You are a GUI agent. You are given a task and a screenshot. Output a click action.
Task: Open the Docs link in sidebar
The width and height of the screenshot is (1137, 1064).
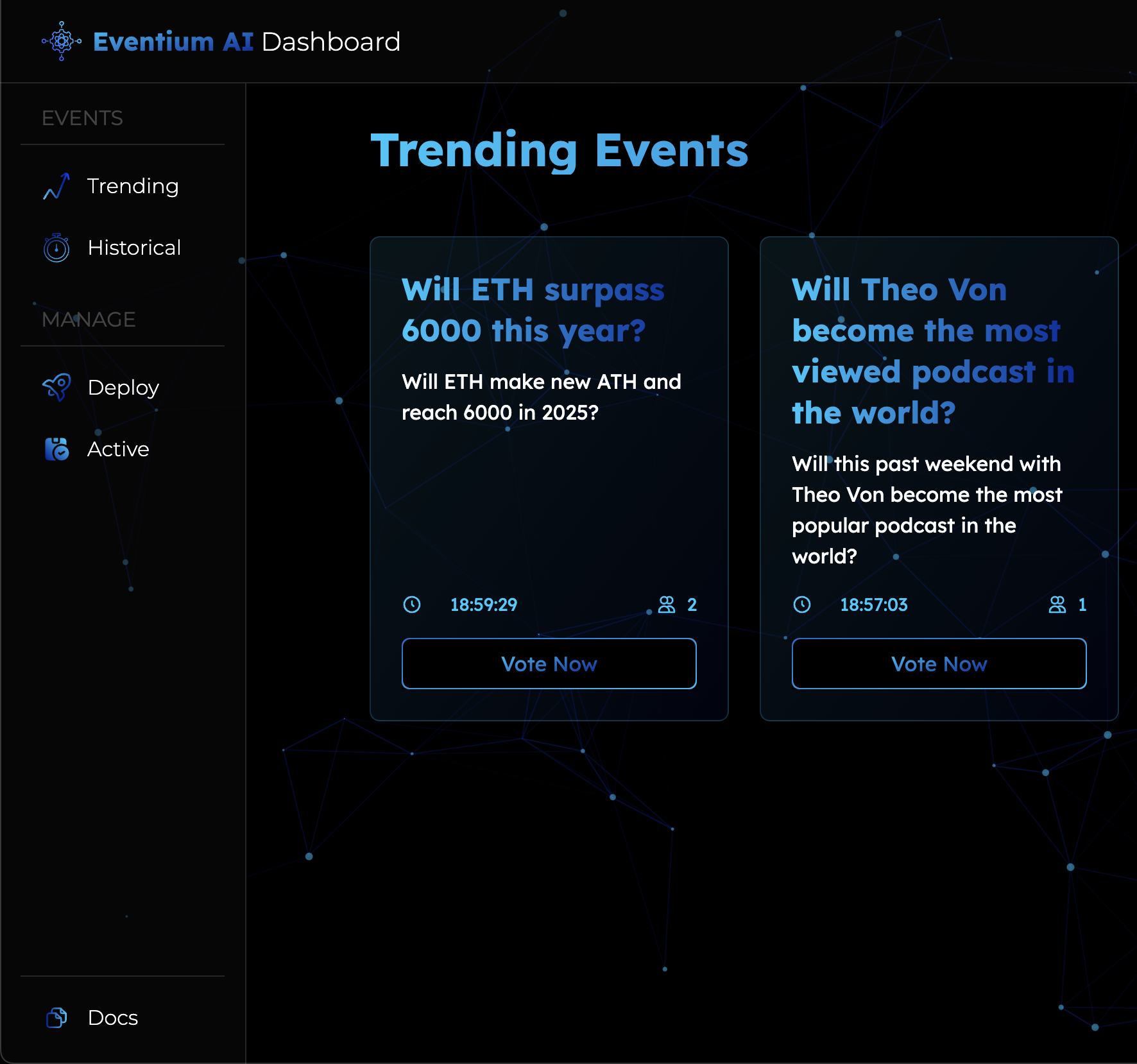coord(123,1018)
